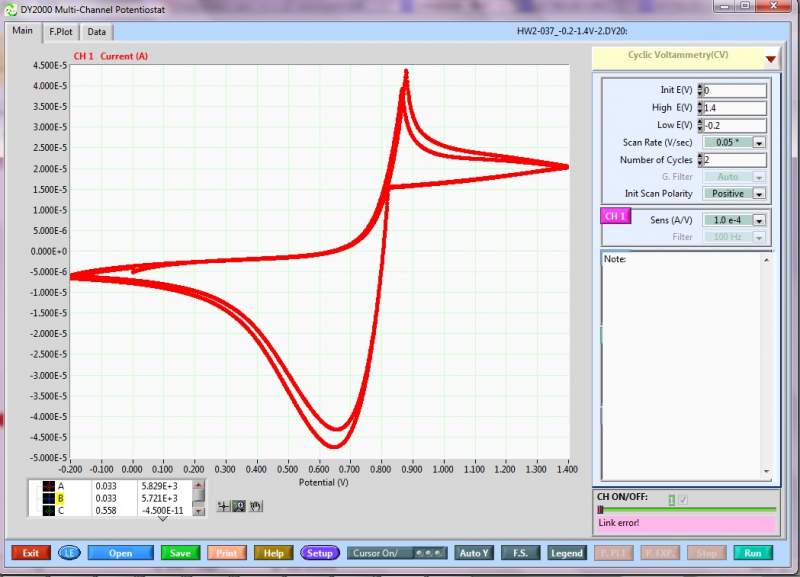Toggle the channel 1 on/off checkbox
The width and height of the screenshot is (800, 577).
pos(684,500)
